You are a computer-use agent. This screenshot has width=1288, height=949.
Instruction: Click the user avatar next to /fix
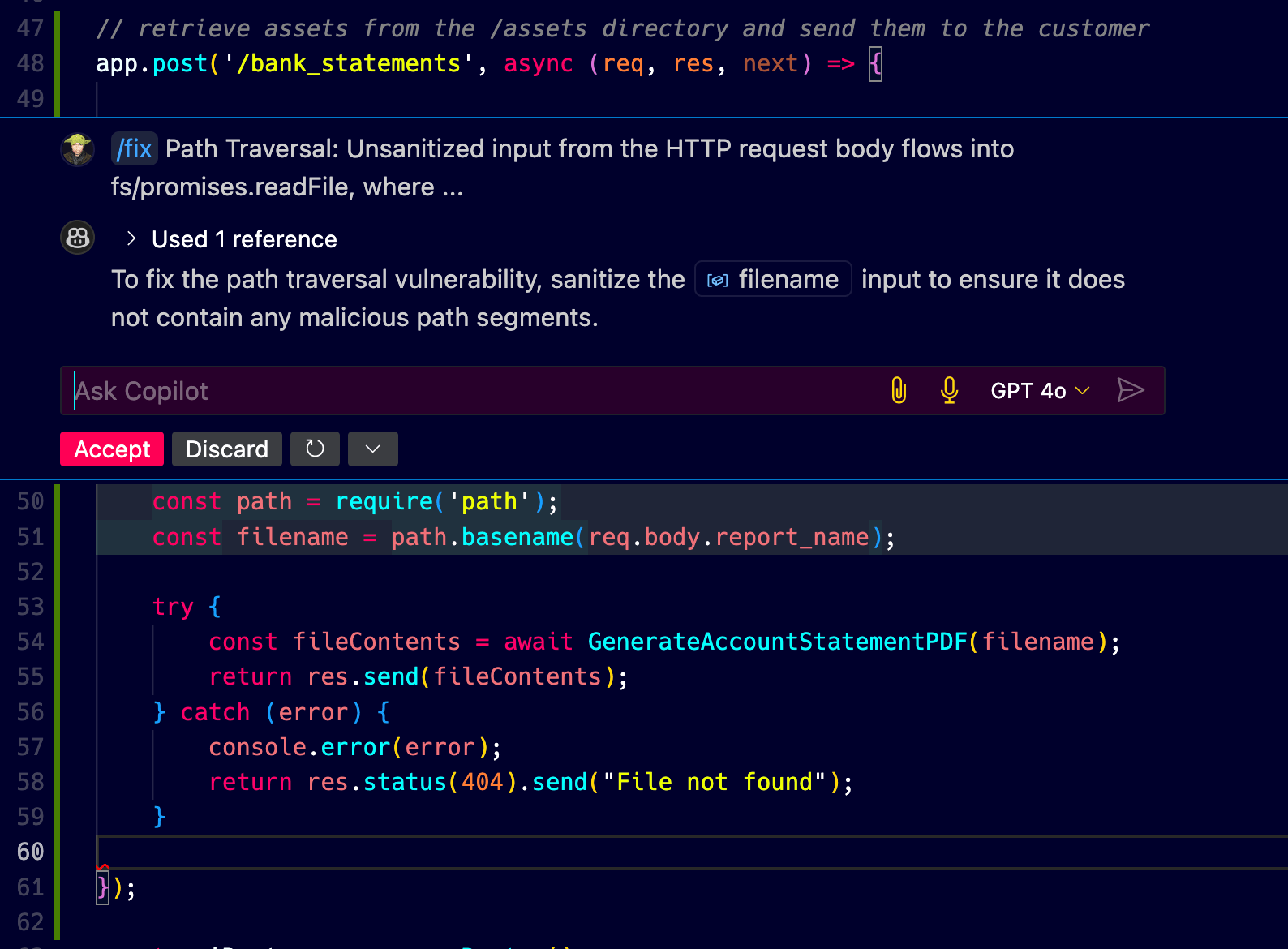(x=78, y=149)
